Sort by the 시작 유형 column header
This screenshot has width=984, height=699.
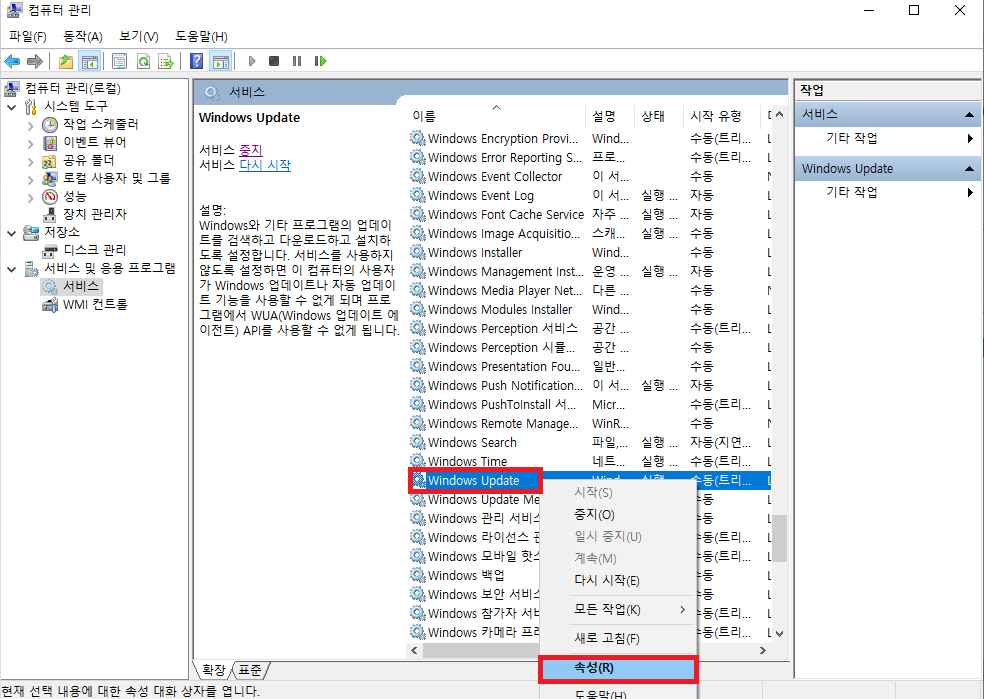tap(721, 116)
